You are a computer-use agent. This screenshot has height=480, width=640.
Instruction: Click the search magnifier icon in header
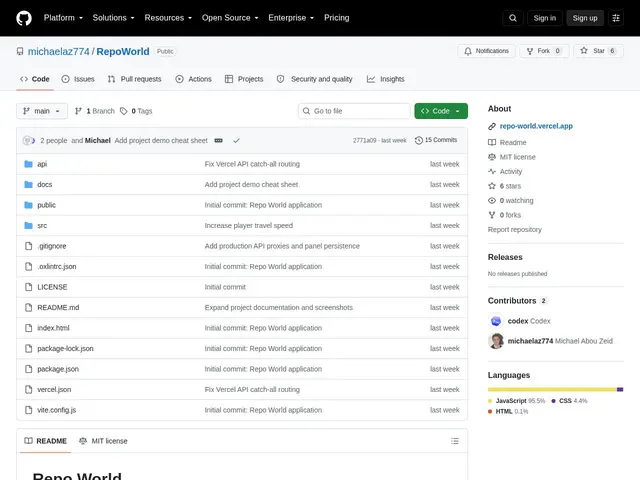point(513,18)
